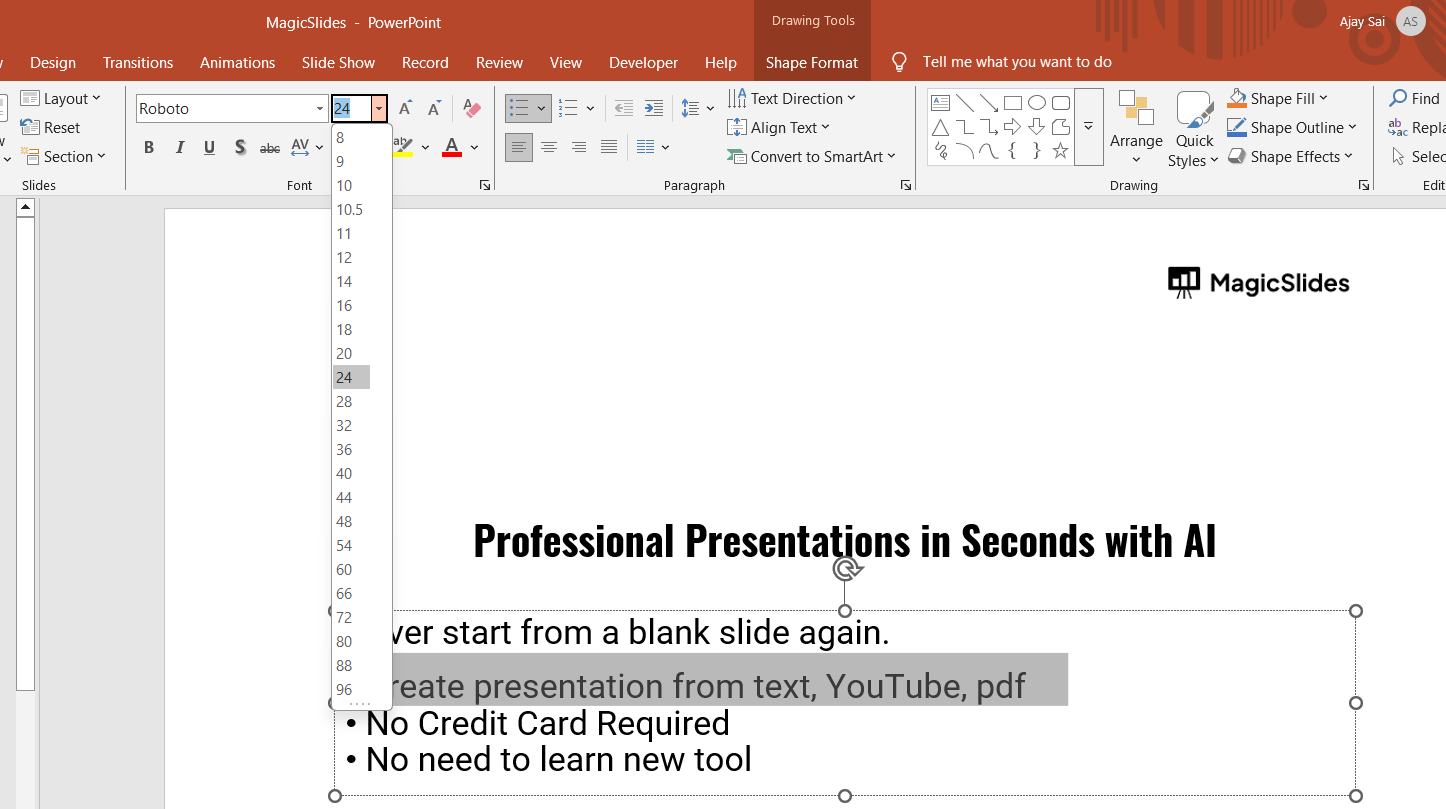Choose the Oval shape
Viewport: 1446px width, 809px height.
coord(1037,102)
